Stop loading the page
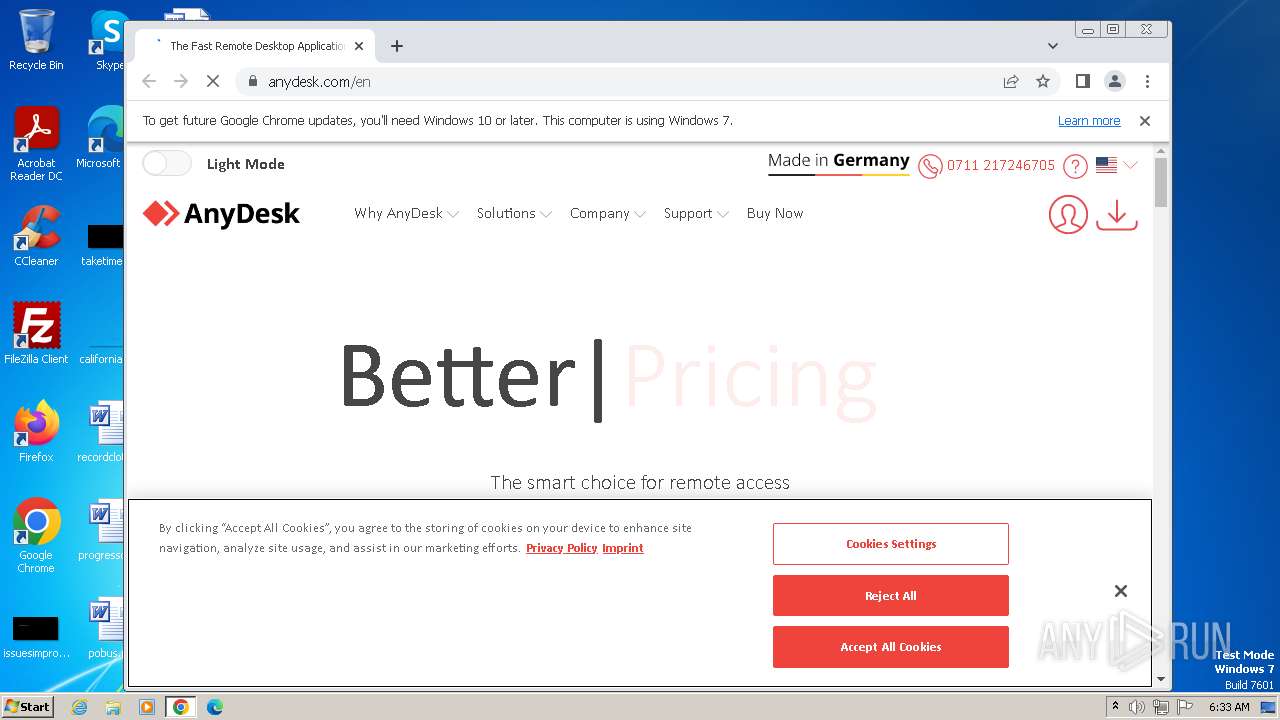The width and height of the screenshot is (1280, 720). tap(213, 81)
